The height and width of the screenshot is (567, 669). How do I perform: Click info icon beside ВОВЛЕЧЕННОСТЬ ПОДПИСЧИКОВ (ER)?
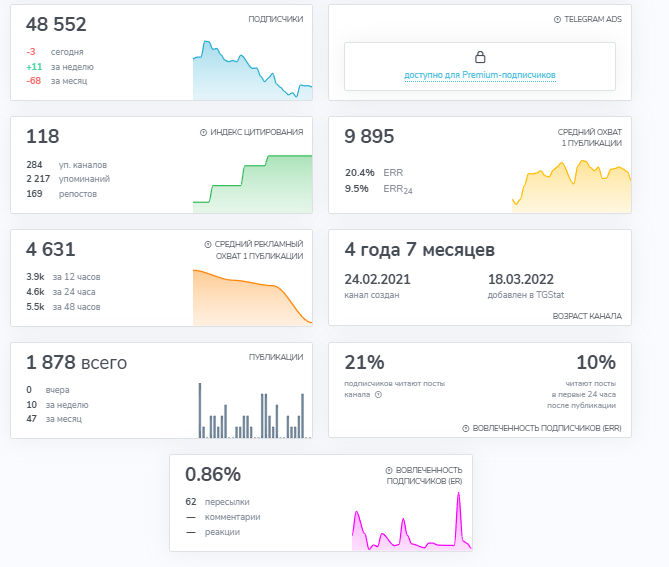pyautogui.click(x=389, y=470)
